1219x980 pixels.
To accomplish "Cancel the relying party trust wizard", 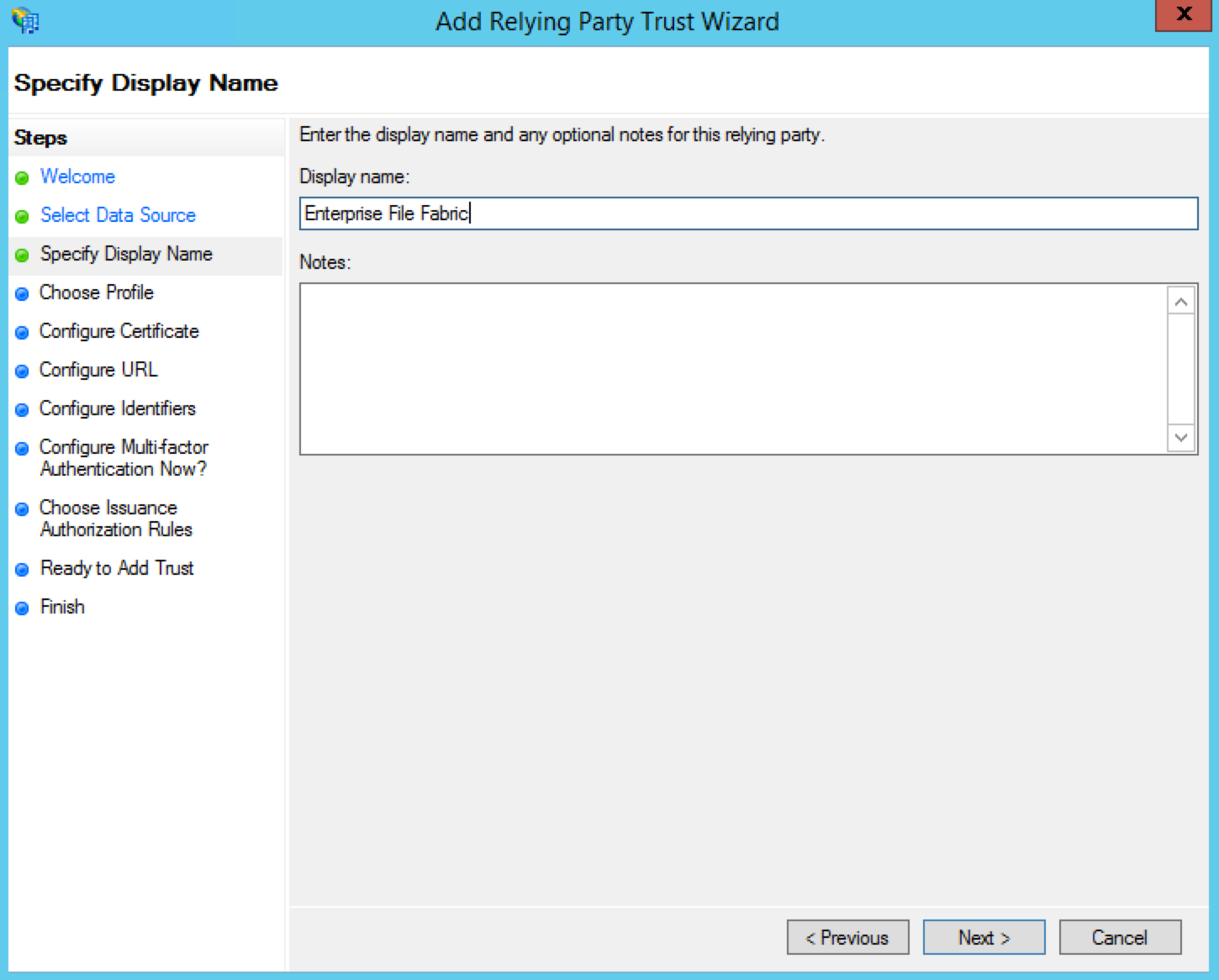I will coord(1120,937).
